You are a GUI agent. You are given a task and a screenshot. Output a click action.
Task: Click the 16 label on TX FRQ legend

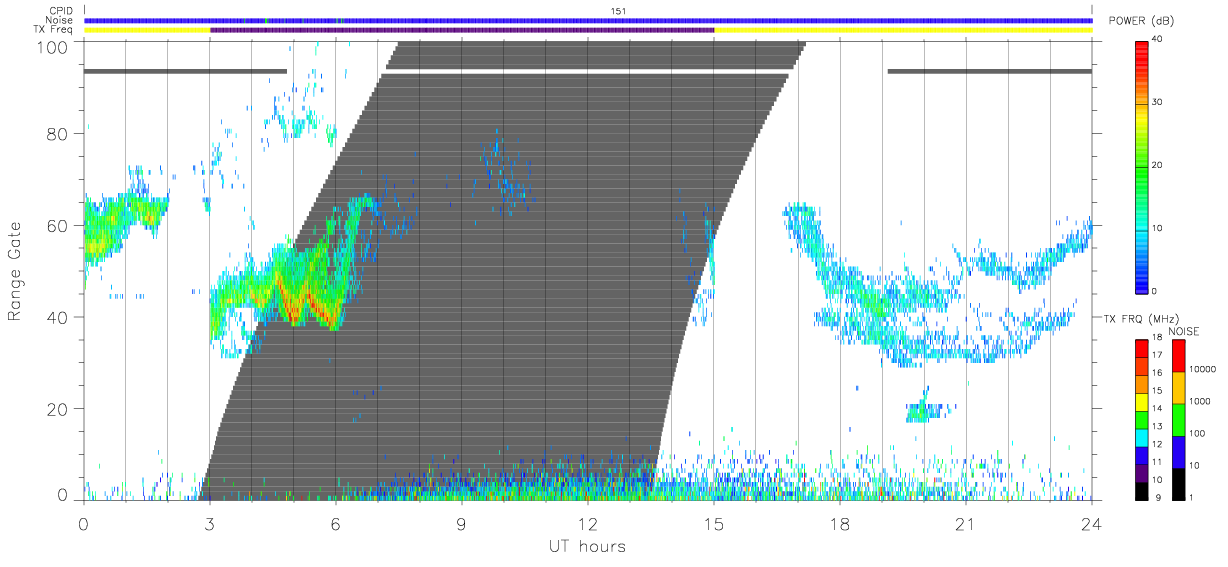point(1157,373)
